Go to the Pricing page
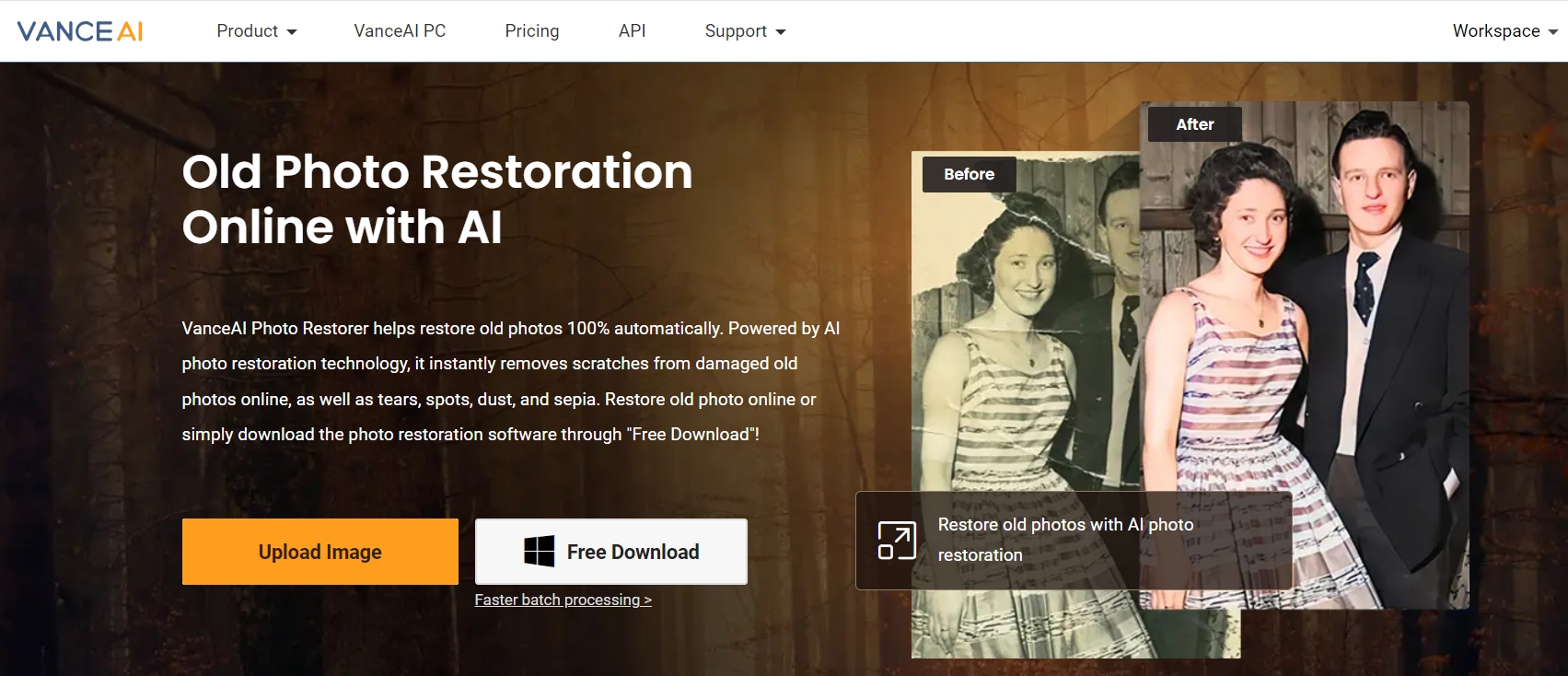 (x=531, y=31)
